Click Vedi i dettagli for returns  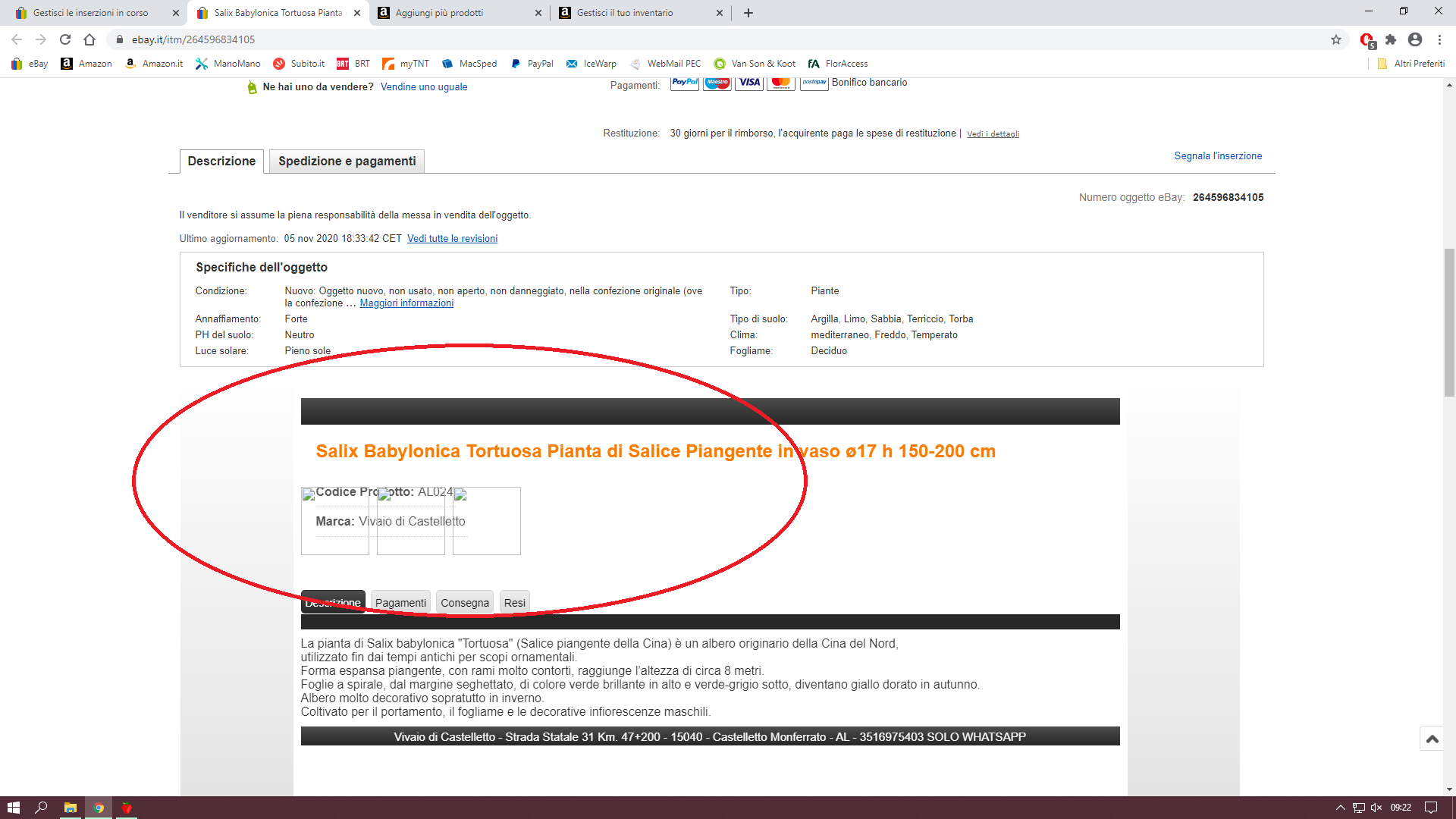(x=993, y=134)
